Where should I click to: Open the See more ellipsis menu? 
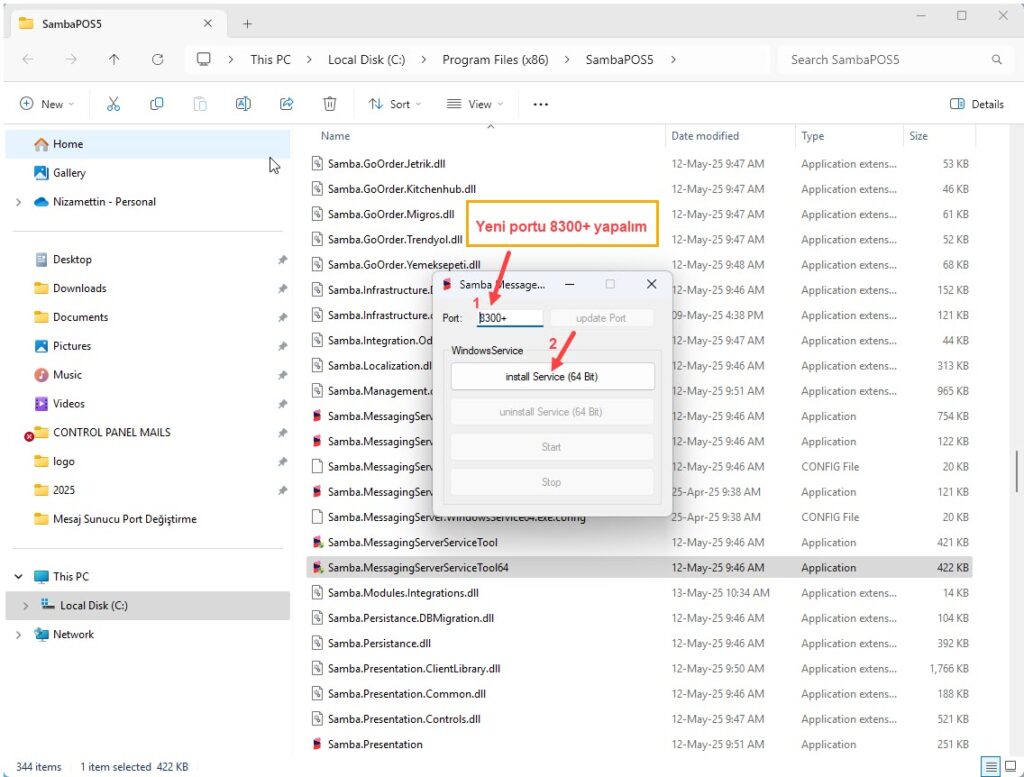pos(540,104)
